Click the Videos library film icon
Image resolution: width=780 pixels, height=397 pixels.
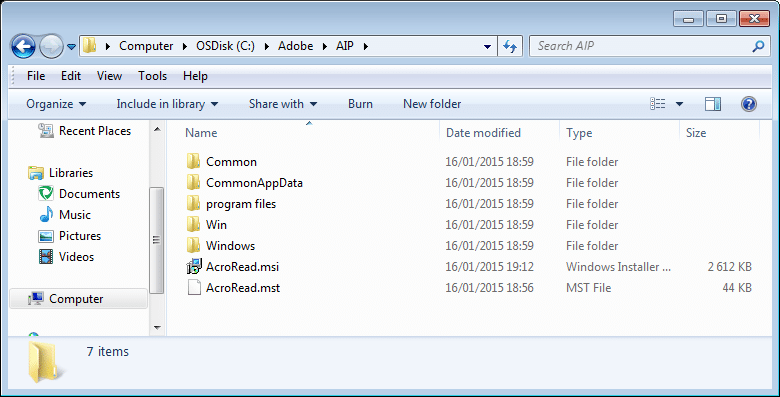point(46,257)
